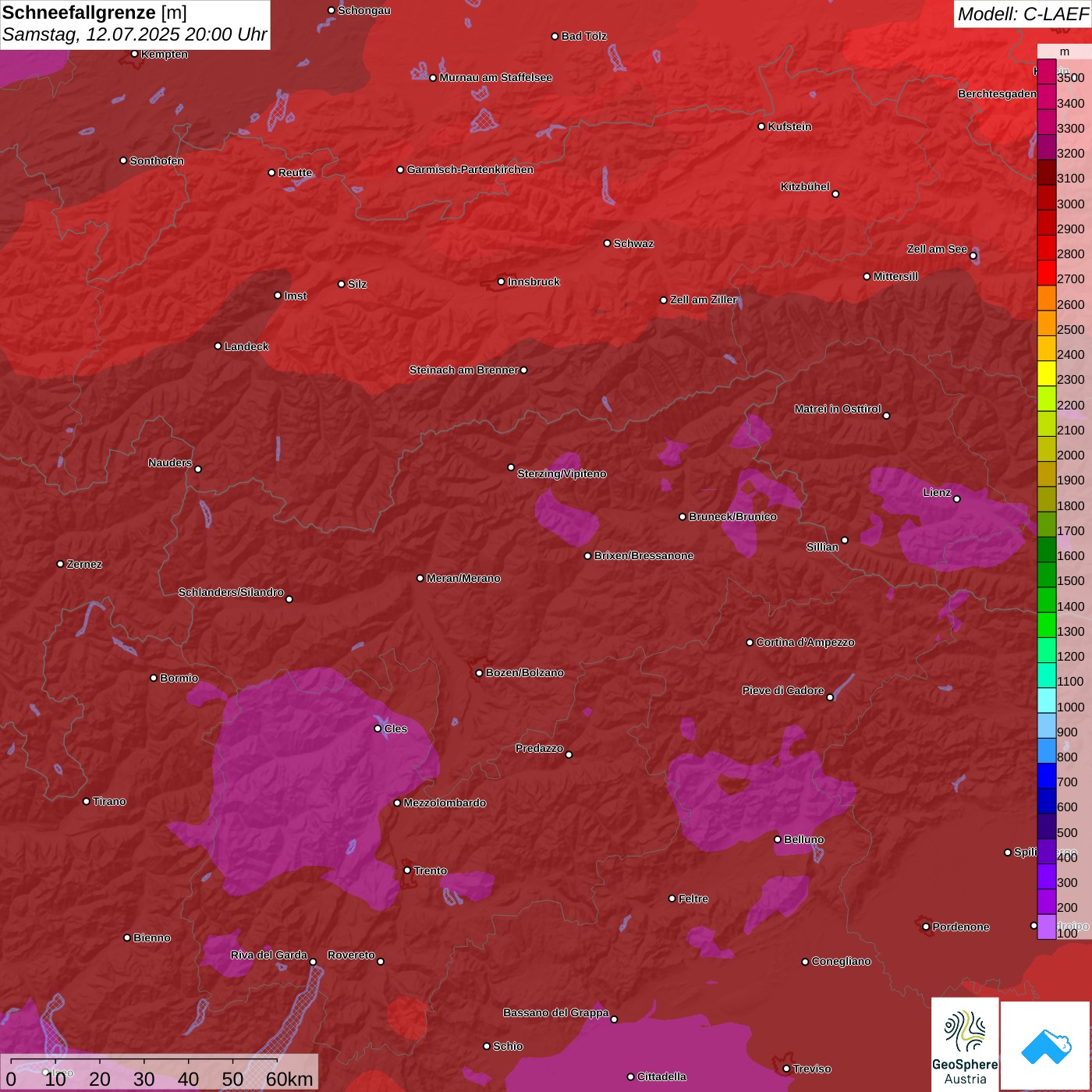Viewport: 1092px width, 1092px height.
Task: Select the Brixen/Bressanone label
Action: (x=643, y=555)
